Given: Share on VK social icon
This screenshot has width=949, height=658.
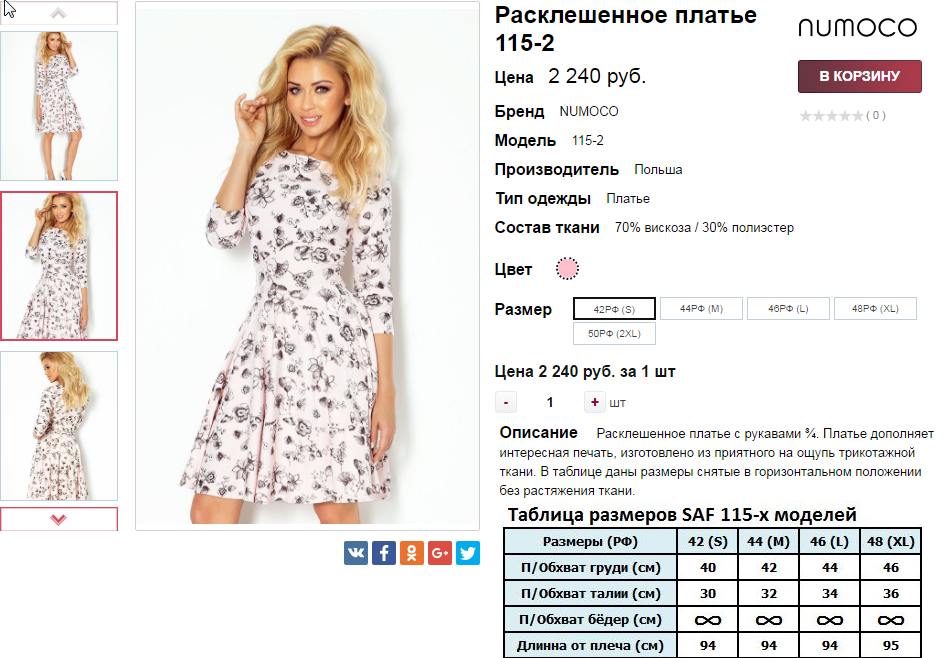Looking at the screenshot, I should tap(356, 553).
